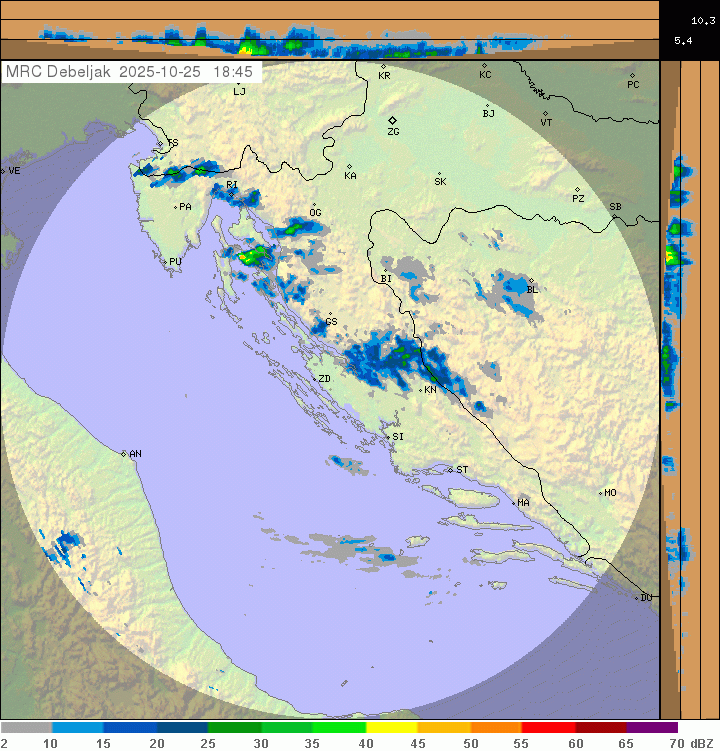Select the DU city marker

637,597
